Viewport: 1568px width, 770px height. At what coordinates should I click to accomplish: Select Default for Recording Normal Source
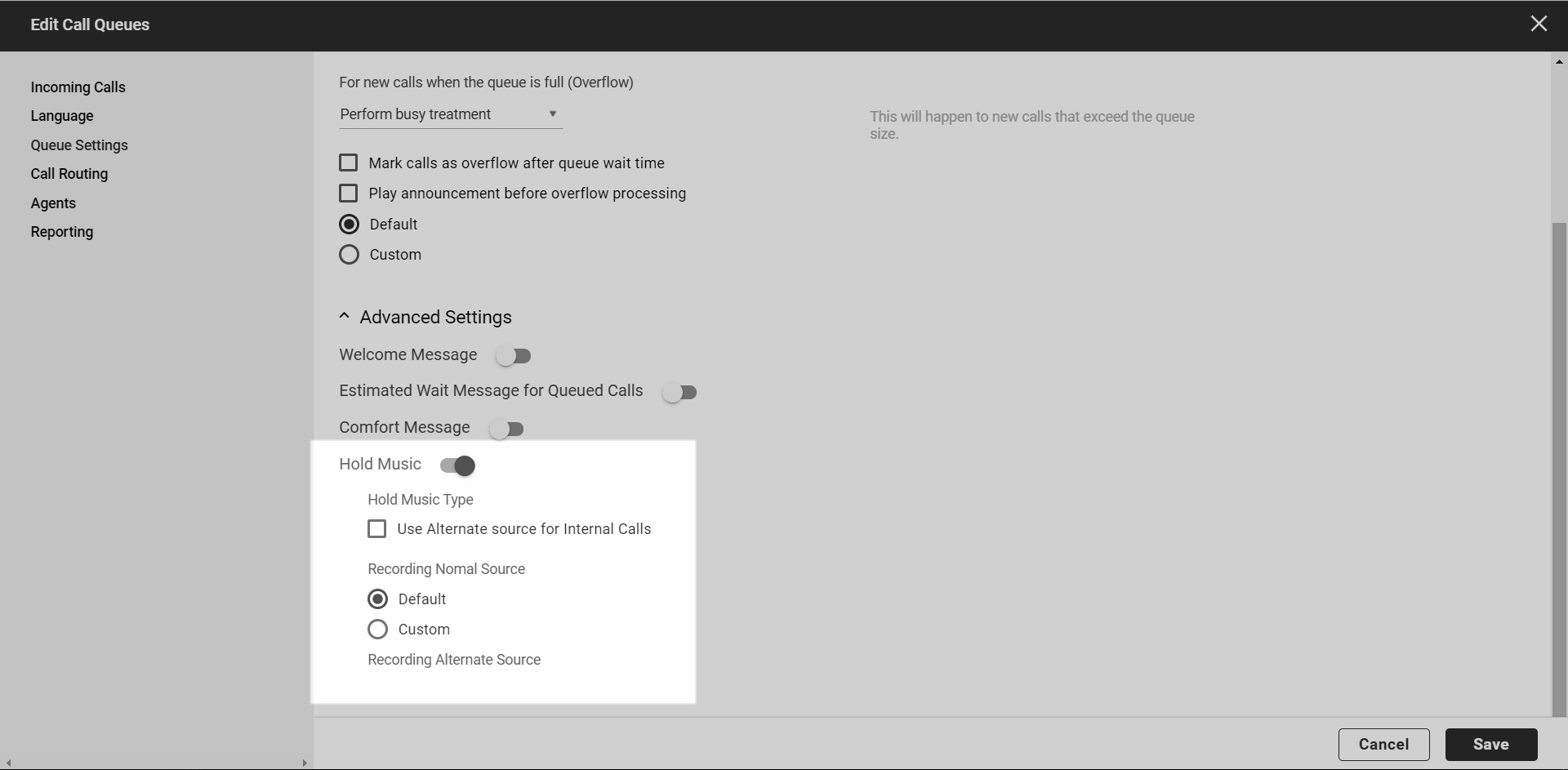pos(377,599)
